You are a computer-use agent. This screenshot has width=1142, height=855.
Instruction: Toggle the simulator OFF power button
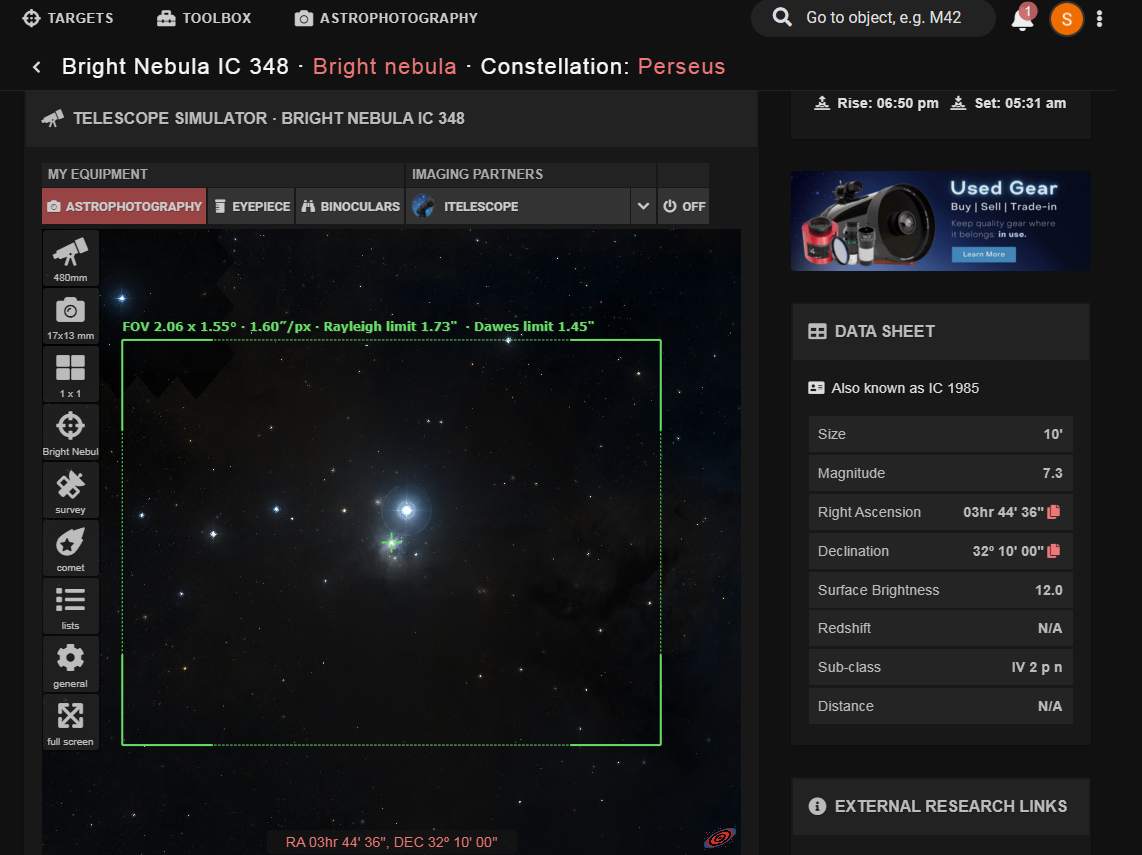pos(684,206)
